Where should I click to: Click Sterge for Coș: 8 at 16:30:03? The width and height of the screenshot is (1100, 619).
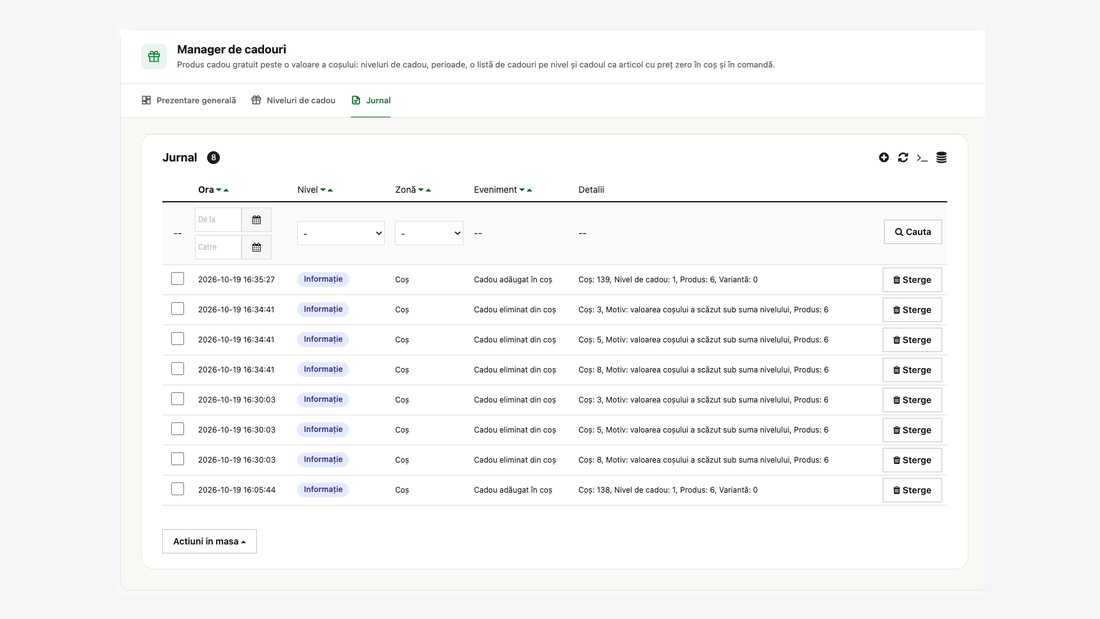click(912, 460)
